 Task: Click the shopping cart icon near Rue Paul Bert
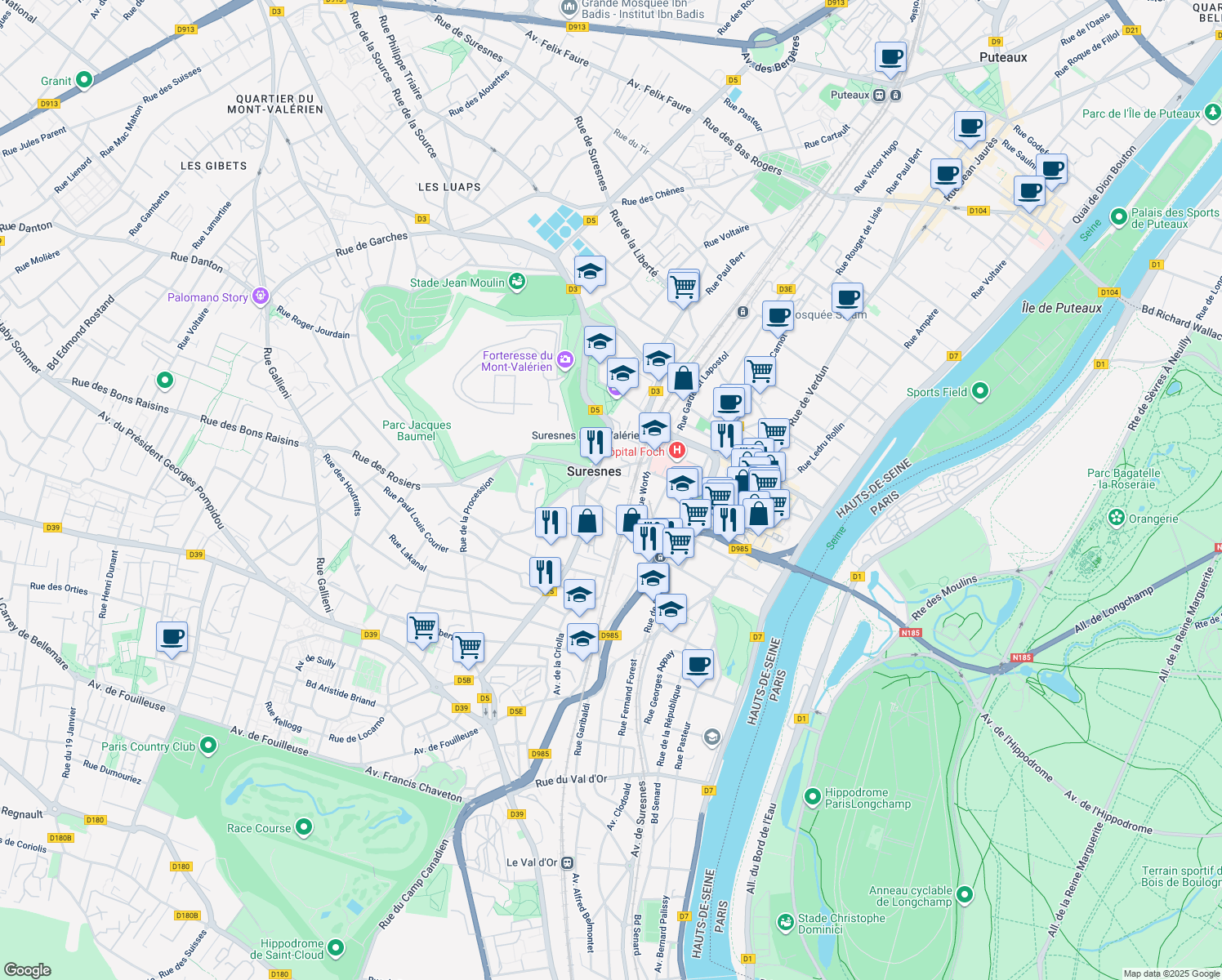point(684,287)
